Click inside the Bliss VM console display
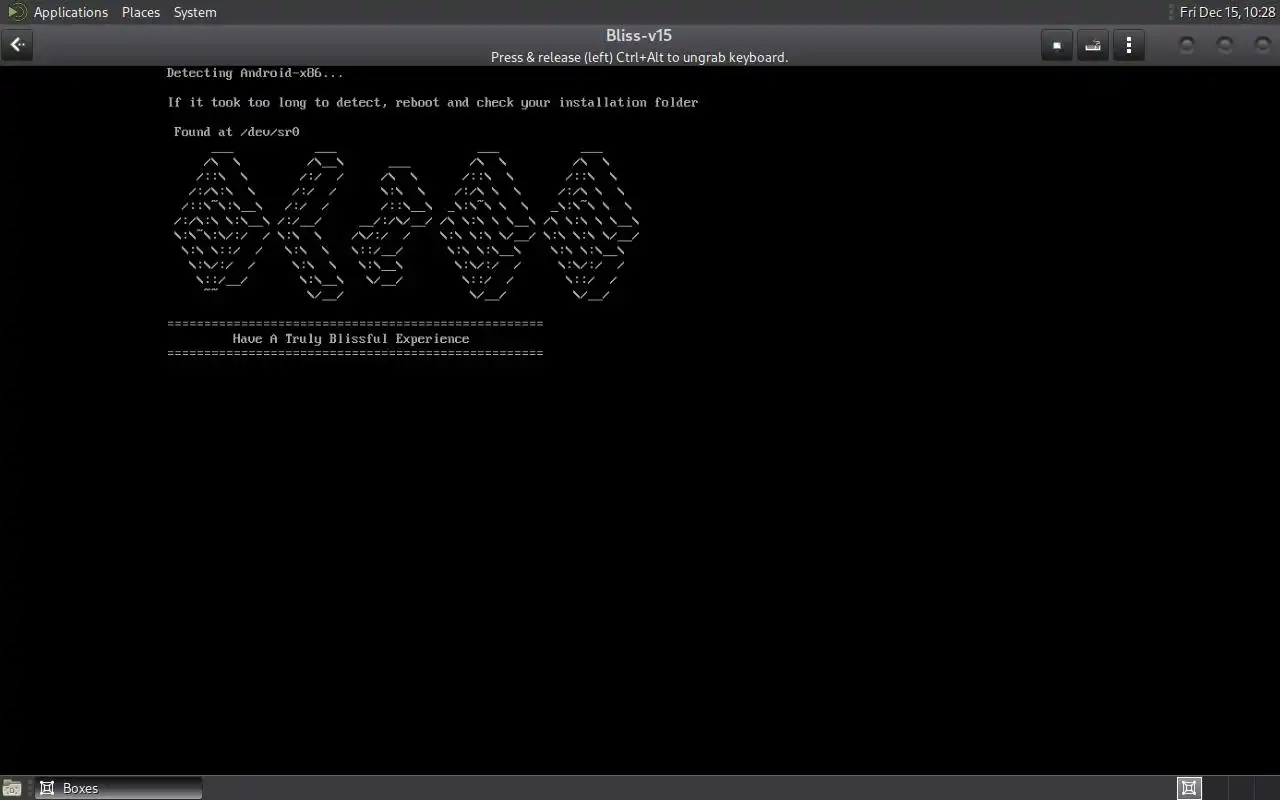 (640, 420)
